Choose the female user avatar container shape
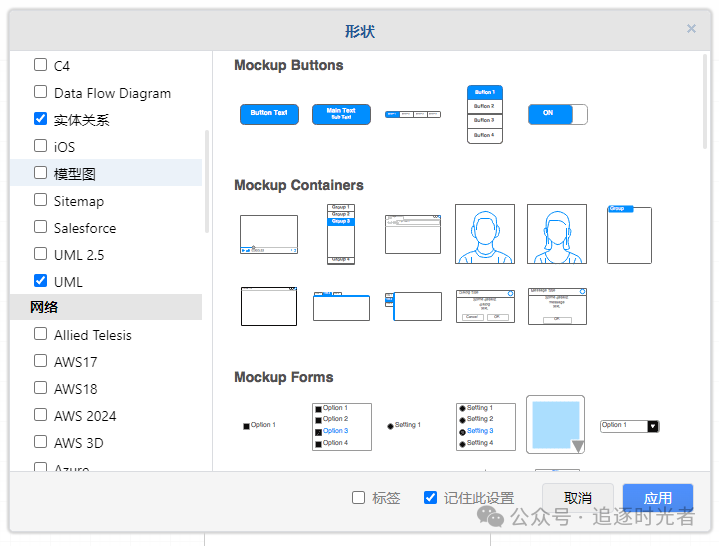This screenshot has width=719, height=546. click(x=557, y=234)
